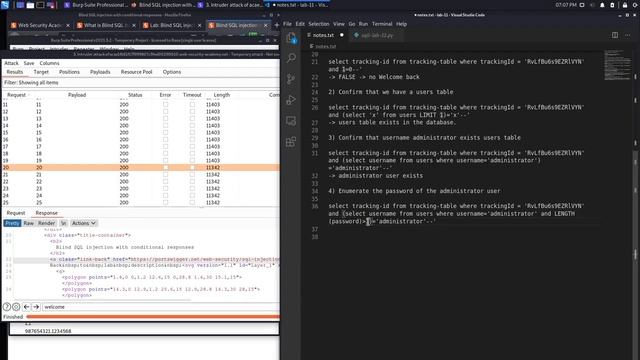Select Burp Suite Professional taskbar item
Viewport: 640px width, 360px height.
tap(96, 5)
